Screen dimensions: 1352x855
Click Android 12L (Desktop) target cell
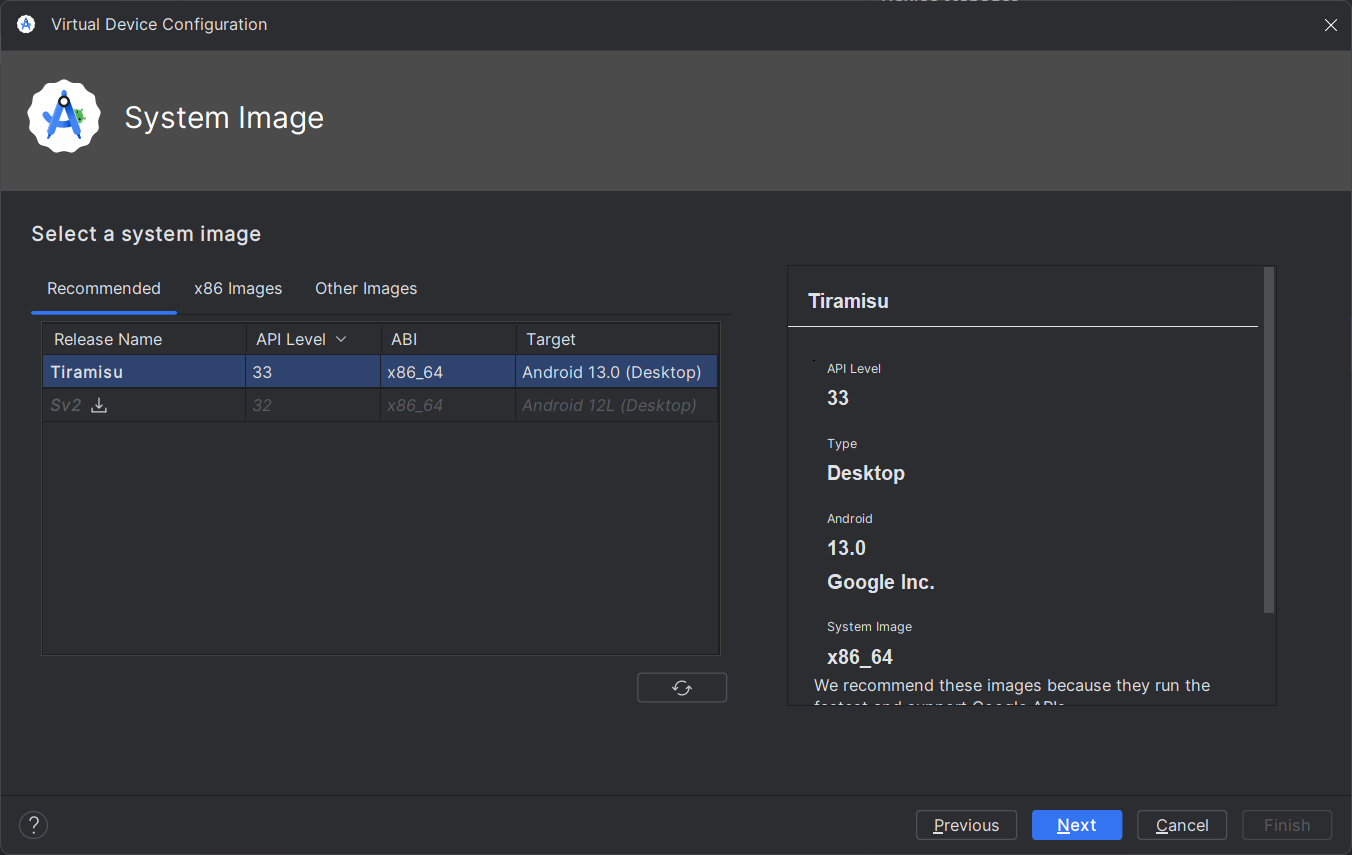[617, 405]
